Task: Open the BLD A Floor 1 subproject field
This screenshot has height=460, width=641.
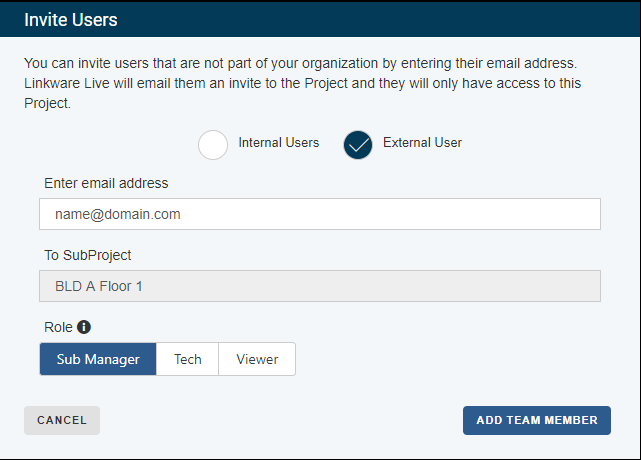Action: tap(320, 286)
